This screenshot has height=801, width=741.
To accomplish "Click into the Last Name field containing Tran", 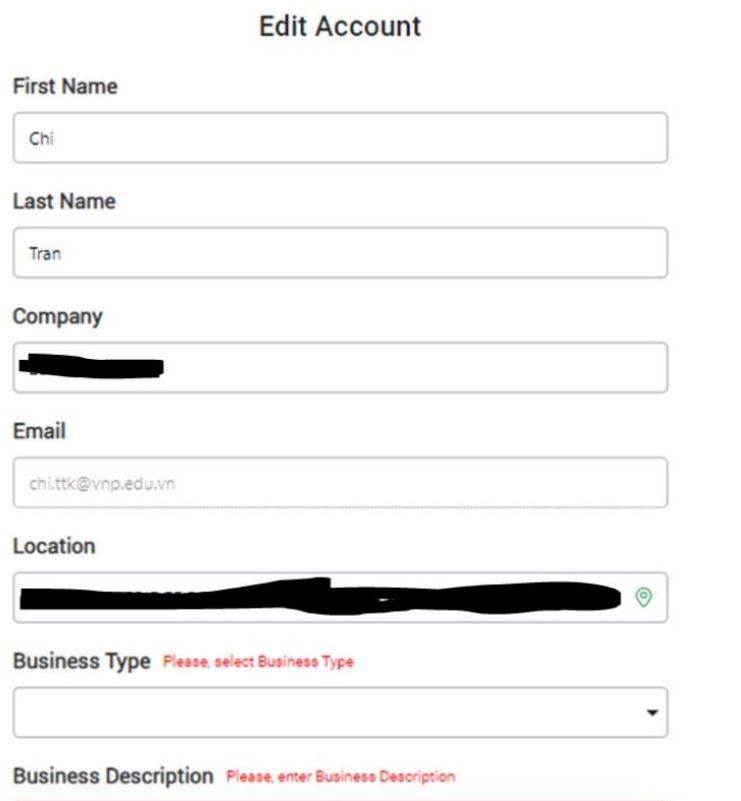I will coord(340,253).
